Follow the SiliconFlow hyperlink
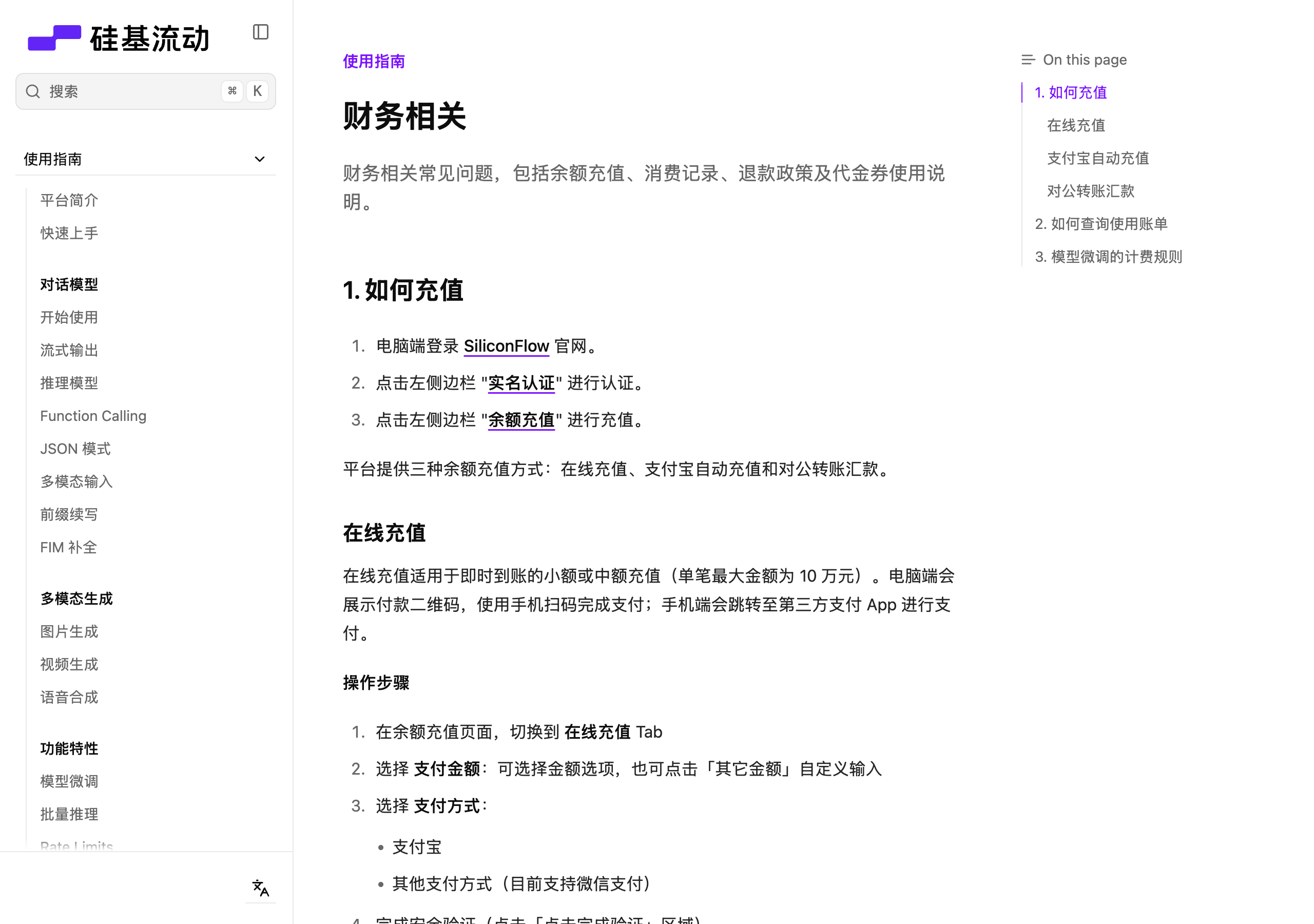The image size is (1314, 924). (507, 346)
